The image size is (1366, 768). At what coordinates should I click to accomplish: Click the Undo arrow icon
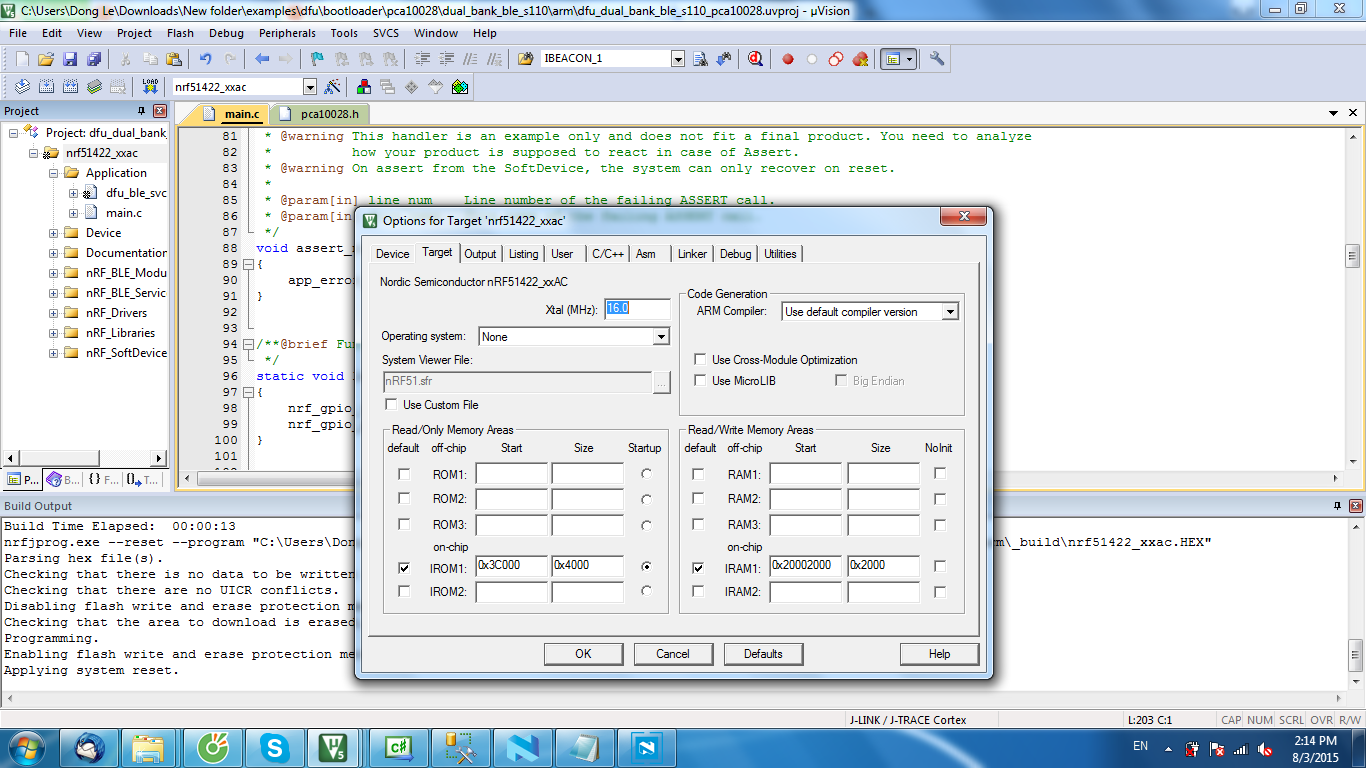click(x=206, y=59)
